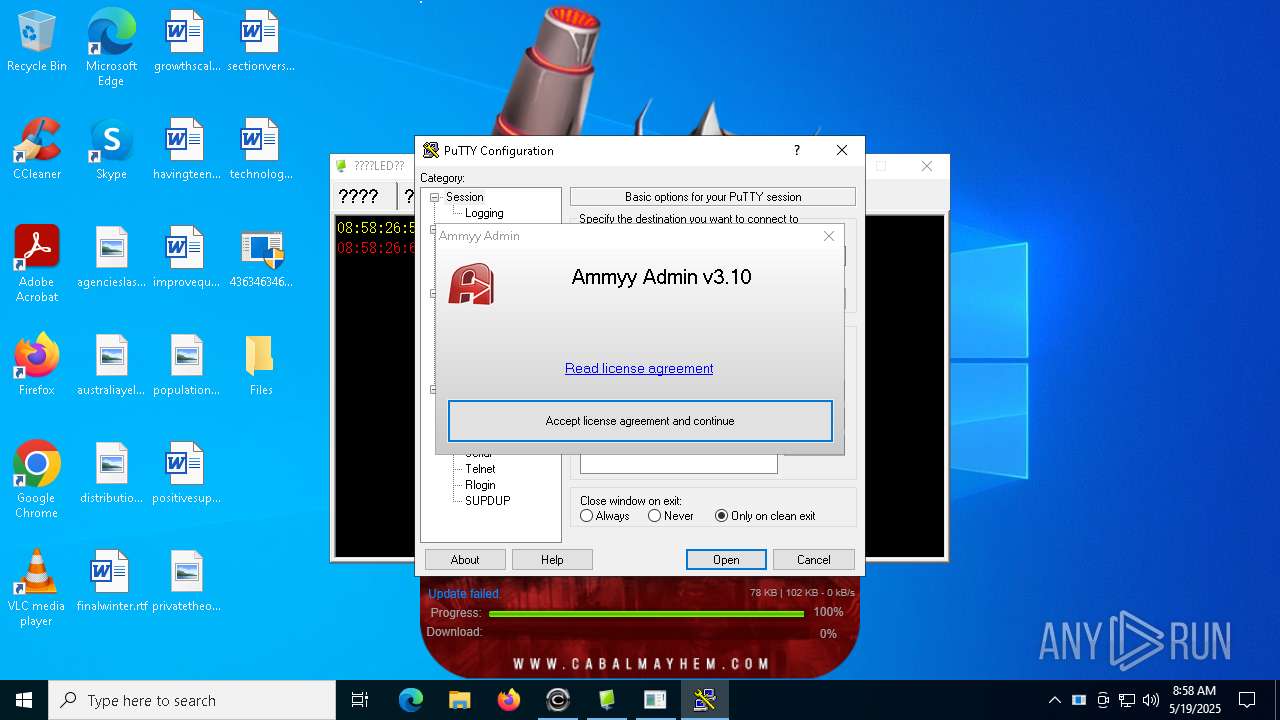Open the havingteen Word document icon
This screenshot has width=1280, height=720.
pos(186,150)
